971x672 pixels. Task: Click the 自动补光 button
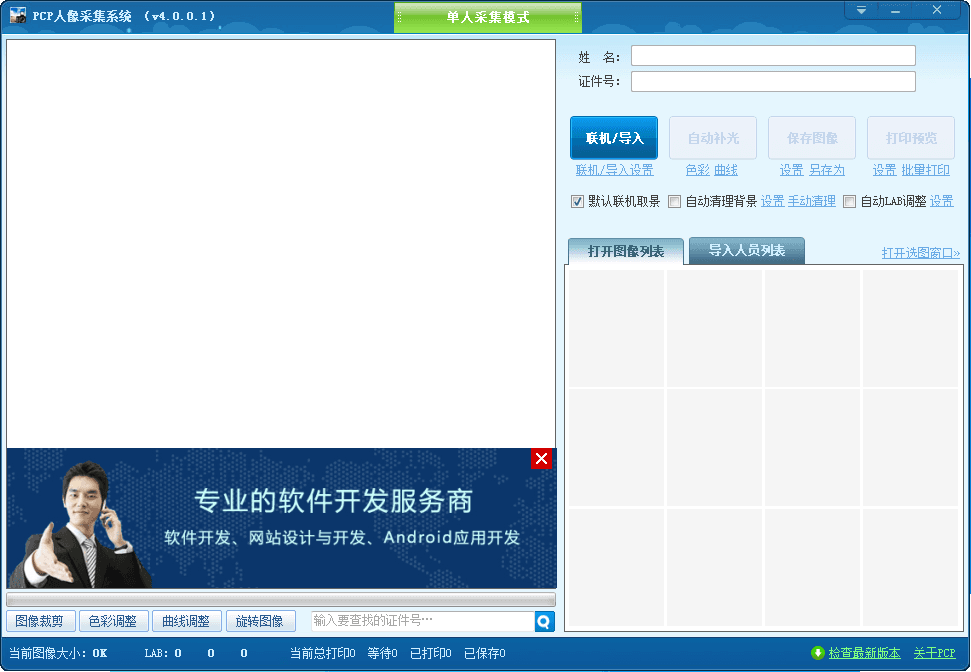point(713,138)
